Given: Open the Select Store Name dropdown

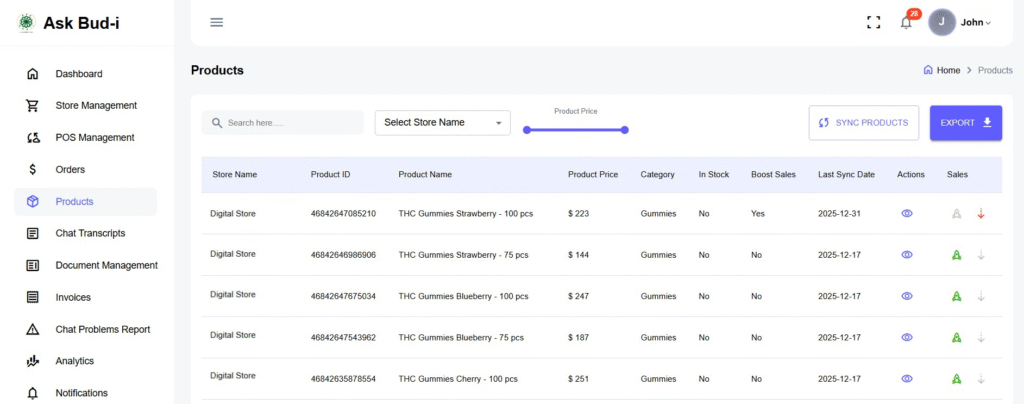Looking at the screenshot, I should [442, 122].
